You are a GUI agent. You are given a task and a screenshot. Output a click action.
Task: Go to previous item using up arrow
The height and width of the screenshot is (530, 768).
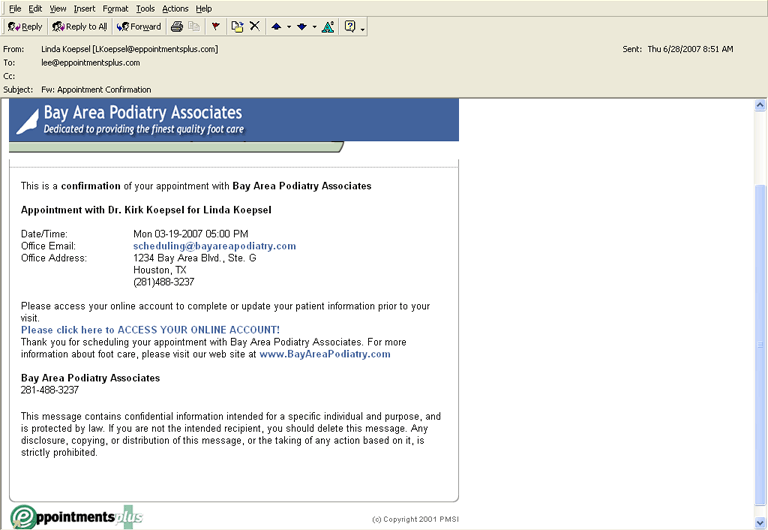click(x=276, y=27)
